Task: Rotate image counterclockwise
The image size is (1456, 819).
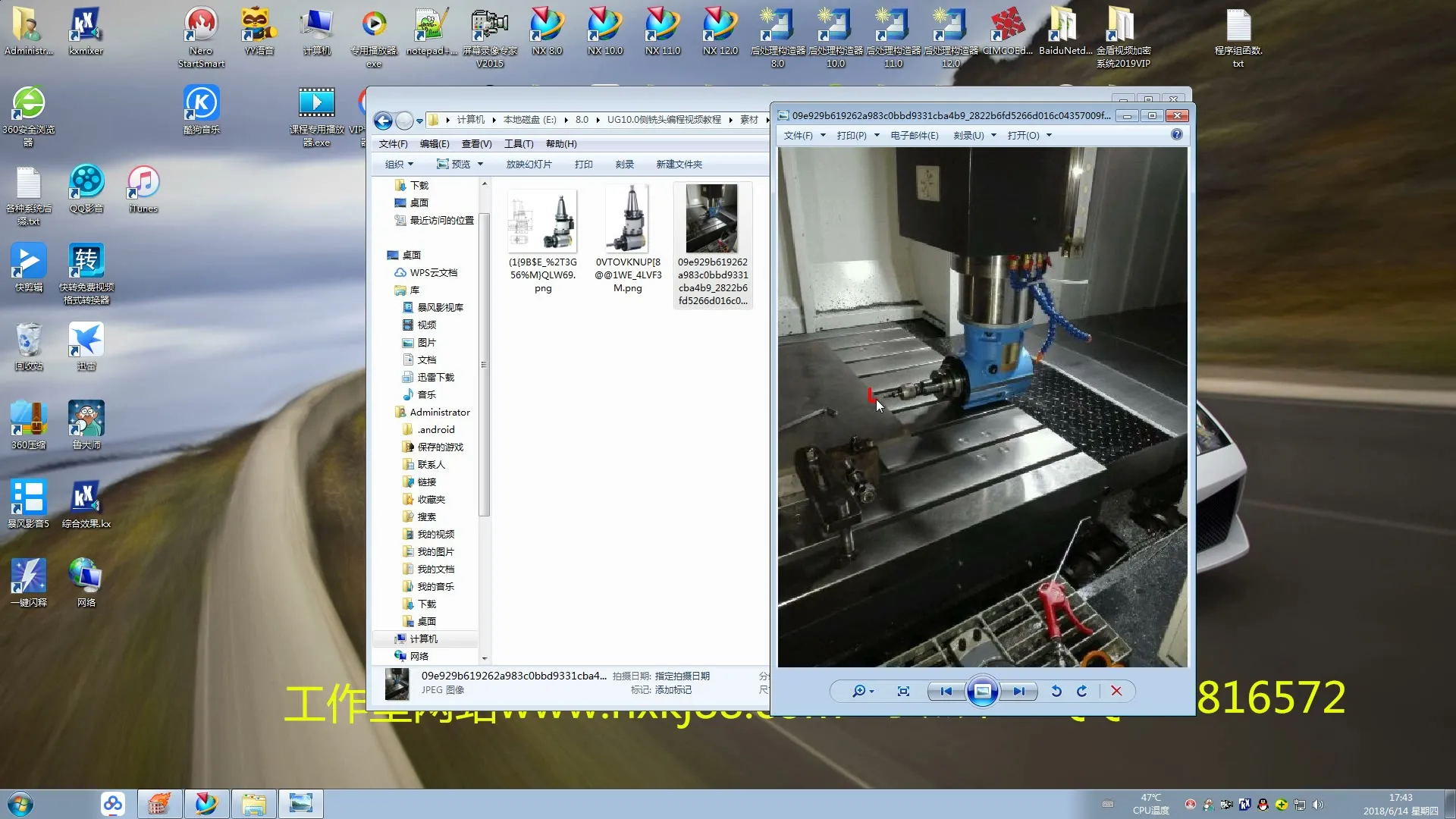Action: pyautogui.click(x=1056, y=691)
